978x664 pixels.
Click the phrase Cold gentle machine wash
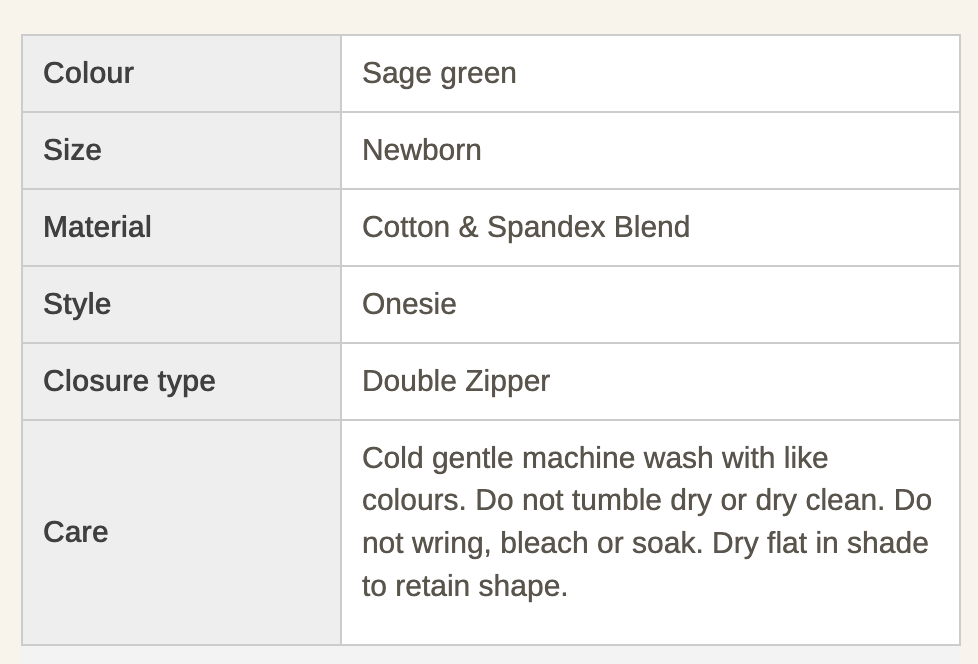coord(502,458)
